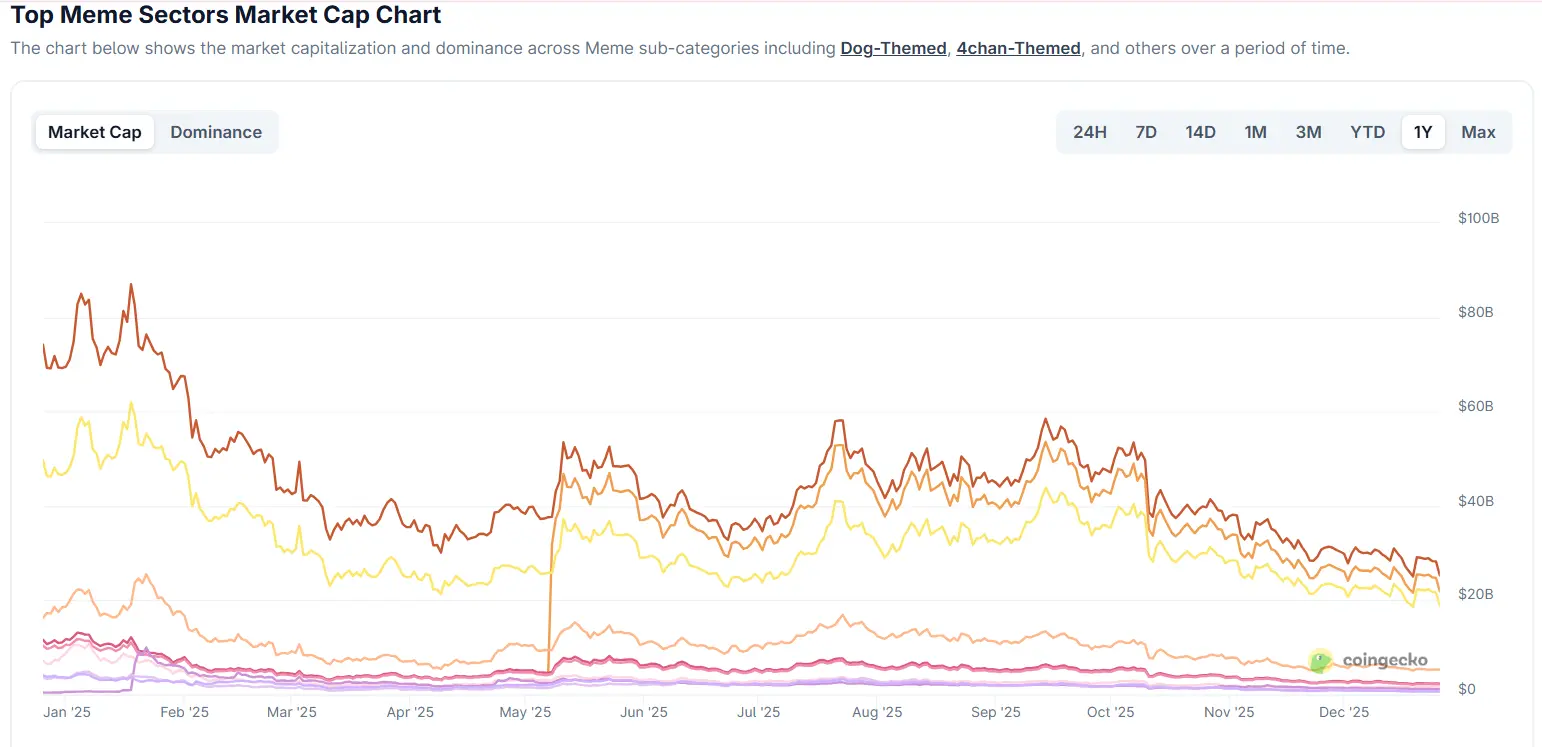Select the 7D time range

(1145, 131)
